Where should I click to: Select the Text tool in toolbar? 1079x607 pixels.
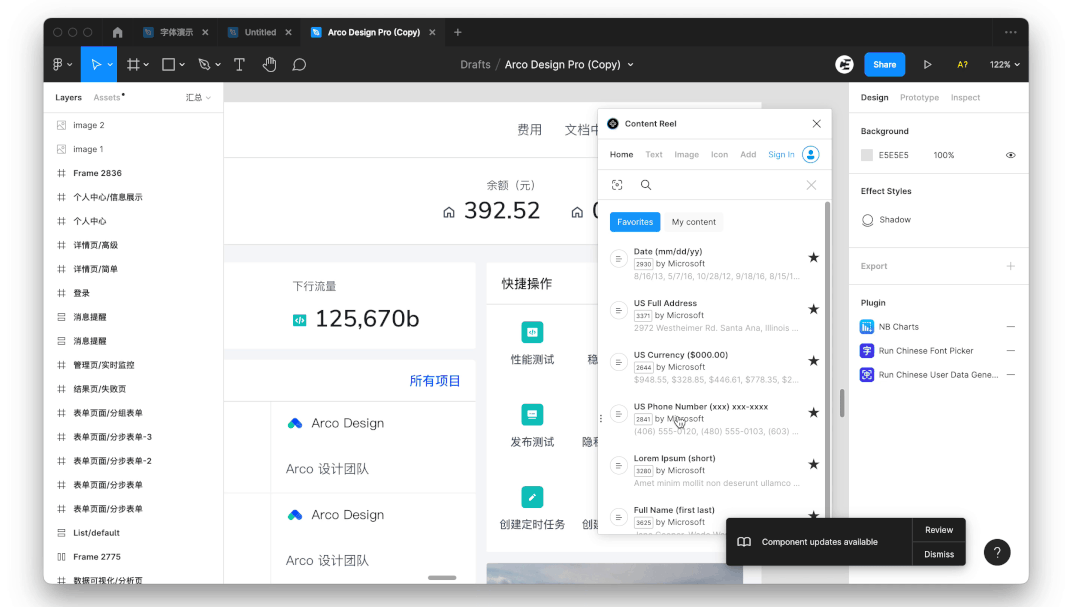point(239,64)
